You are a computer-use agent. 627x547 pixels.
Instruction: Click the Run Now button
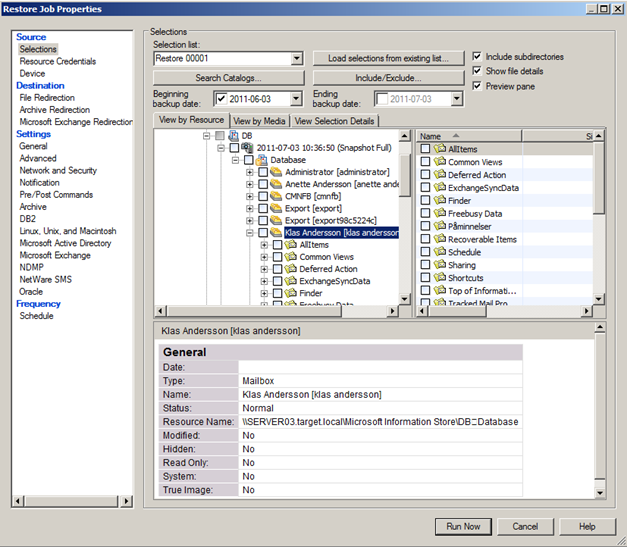click(x=463, y=527)
